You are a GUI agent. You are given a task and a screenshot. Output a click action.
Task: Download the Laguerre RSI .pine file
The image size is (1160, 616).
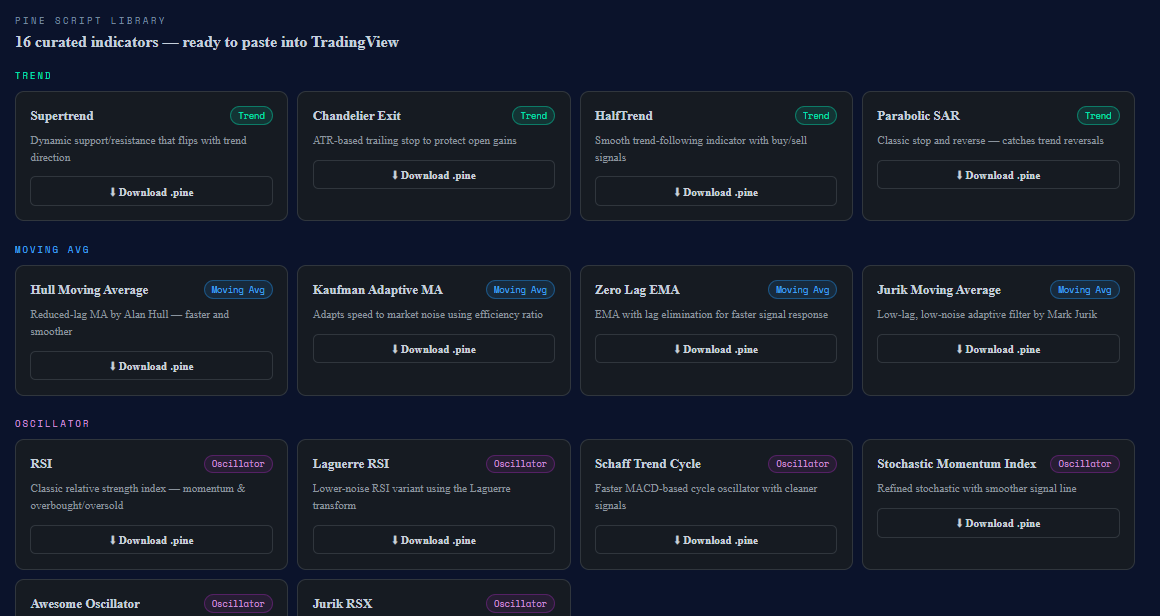(433, 539)
